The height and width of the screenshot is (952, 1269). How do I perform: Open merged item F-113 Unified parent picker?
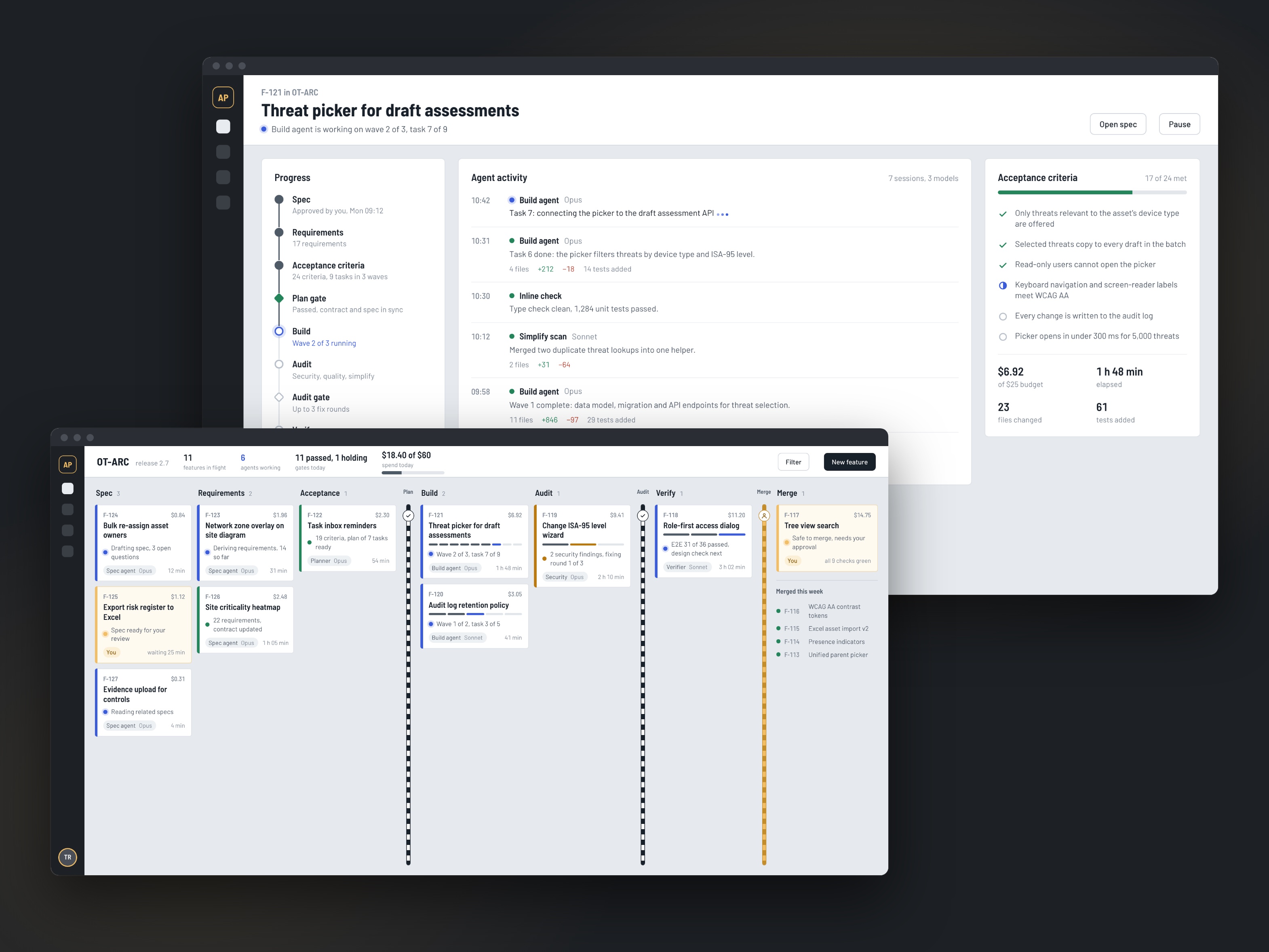click(x=827, y=655)
